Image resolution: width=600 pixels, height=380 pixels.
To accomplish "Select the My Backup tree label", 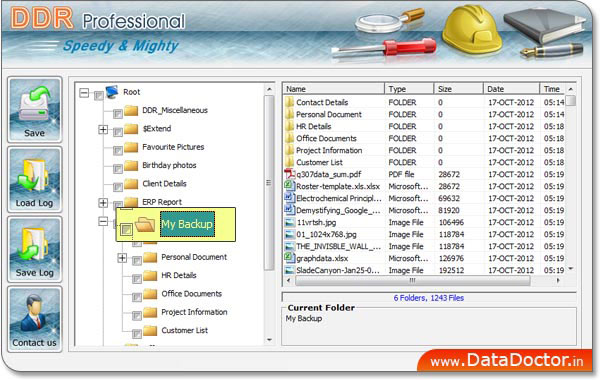I will (x=187, y=224).
